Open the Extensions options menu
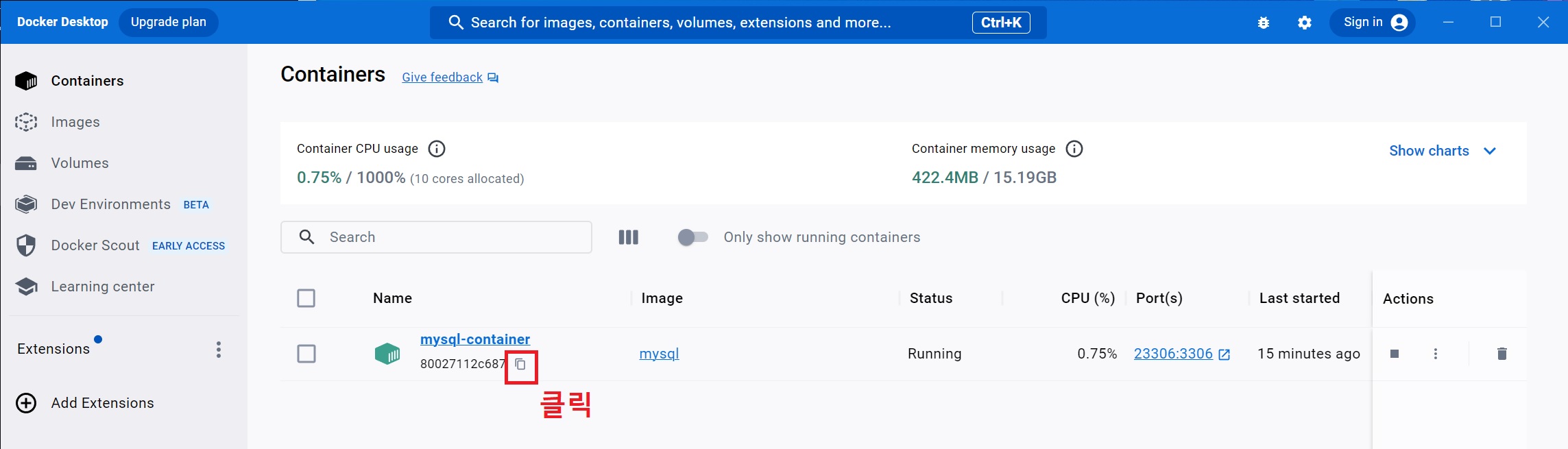The width and height of the screenshot is (1568, 449). pos(219,350)
